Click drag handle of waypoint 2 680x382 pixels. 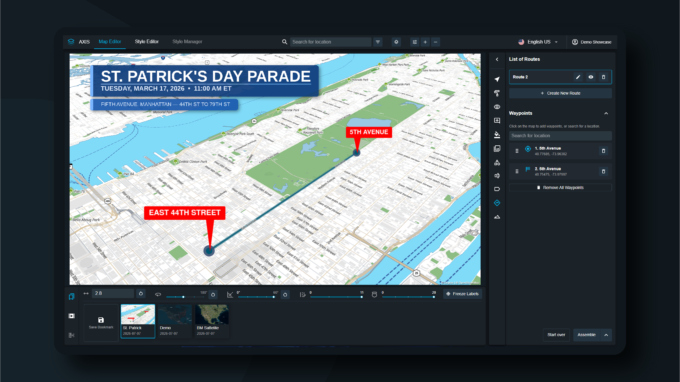(x=517, y=171)
